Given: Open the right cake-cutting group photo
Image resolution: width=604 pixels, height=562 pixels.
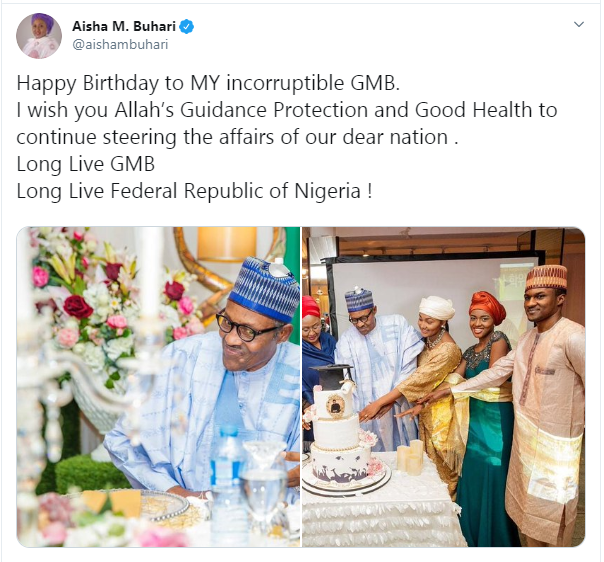Looking at the screenshot, I should [443, 387].
